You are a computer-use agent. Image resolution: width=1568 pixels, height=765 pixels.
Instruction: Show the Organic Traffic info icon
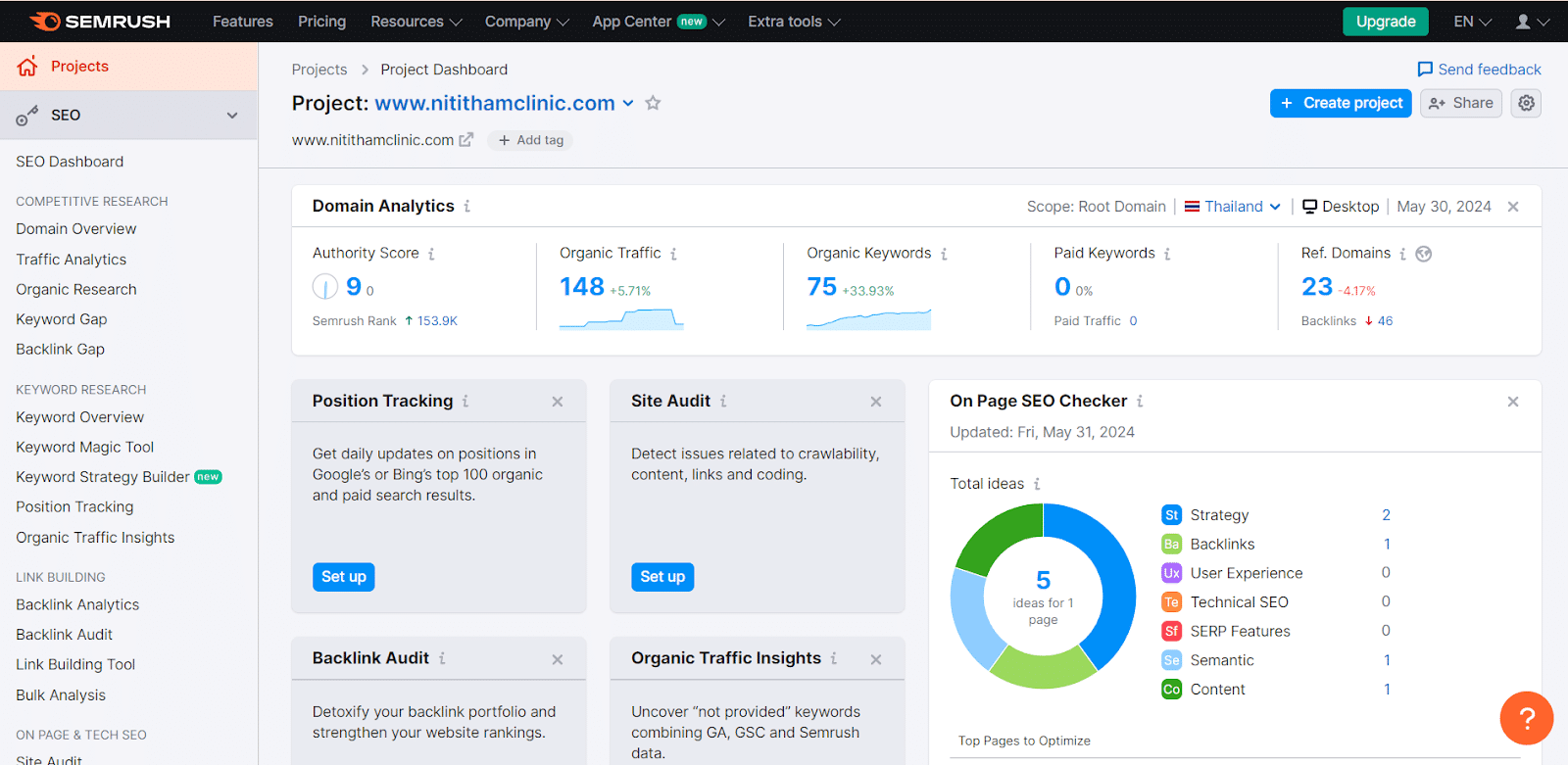(x=673, y=254)
